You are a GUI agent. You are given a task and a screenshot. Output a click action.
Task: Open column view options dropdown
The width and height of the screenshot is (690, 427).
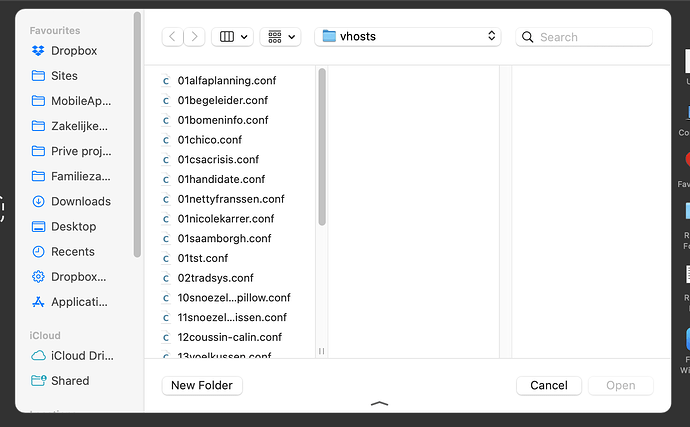[233, 37]
